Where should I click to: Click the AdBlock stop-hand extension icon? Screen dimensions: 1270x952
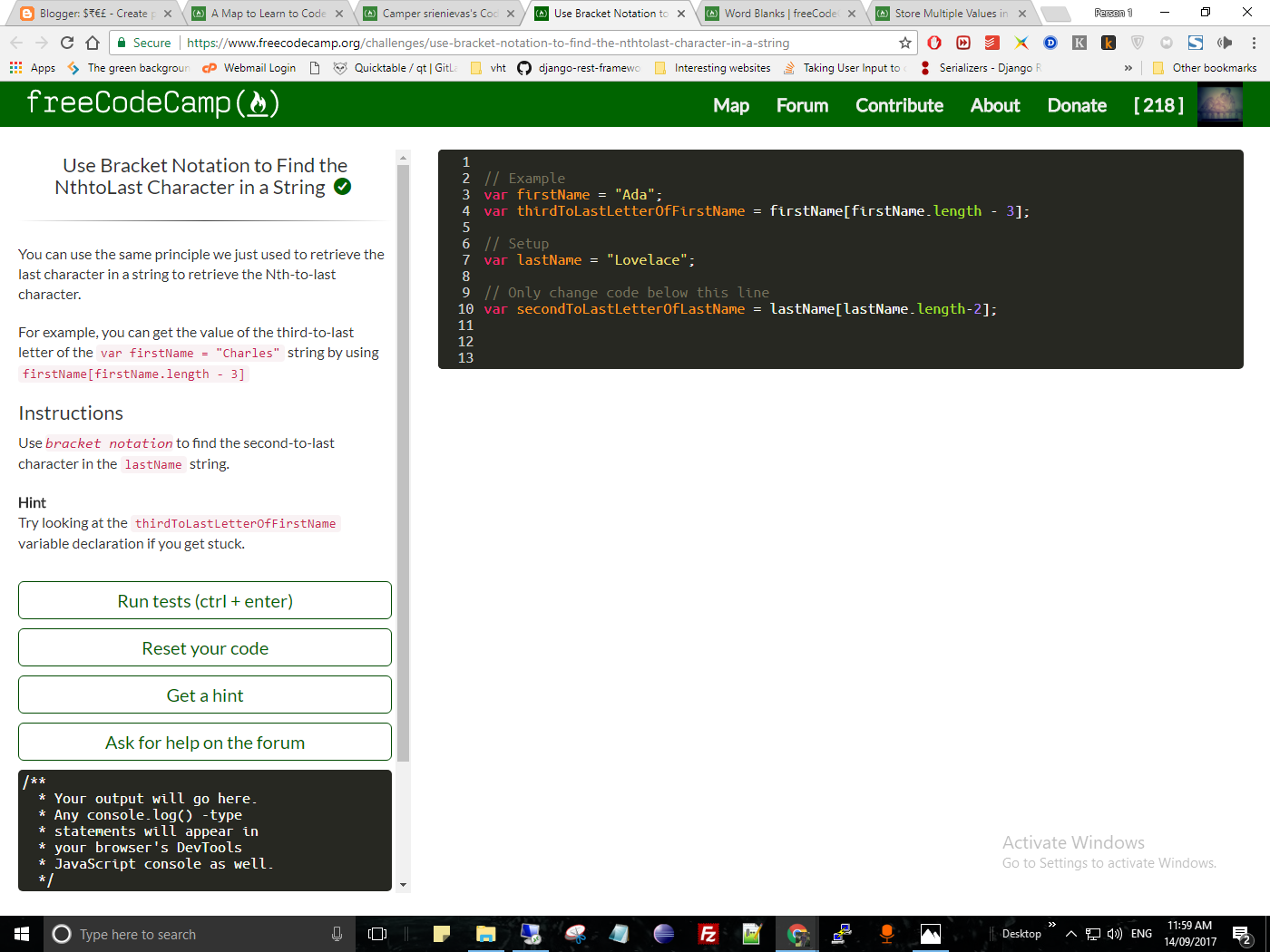(x=934, y=43)
